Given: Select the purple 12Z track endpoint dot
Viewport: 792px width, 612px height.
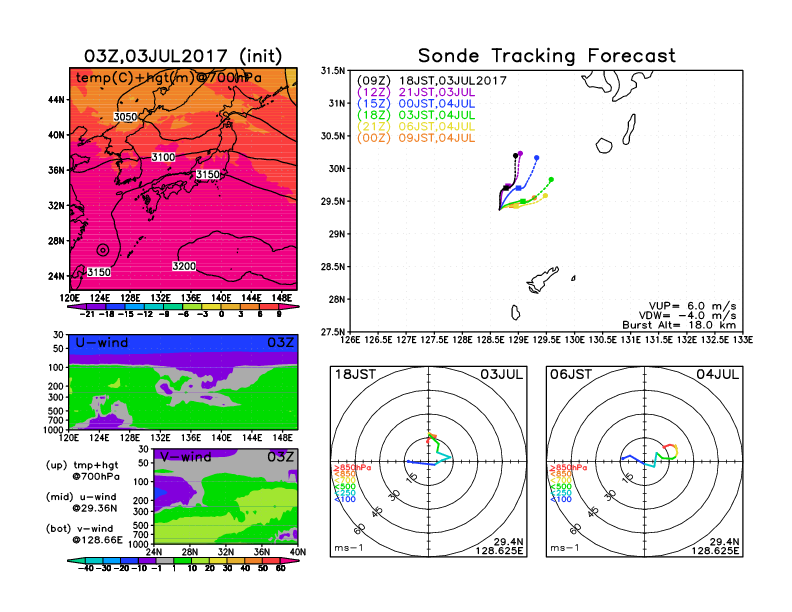Looking at the screenshot, I should coord(520,154).
